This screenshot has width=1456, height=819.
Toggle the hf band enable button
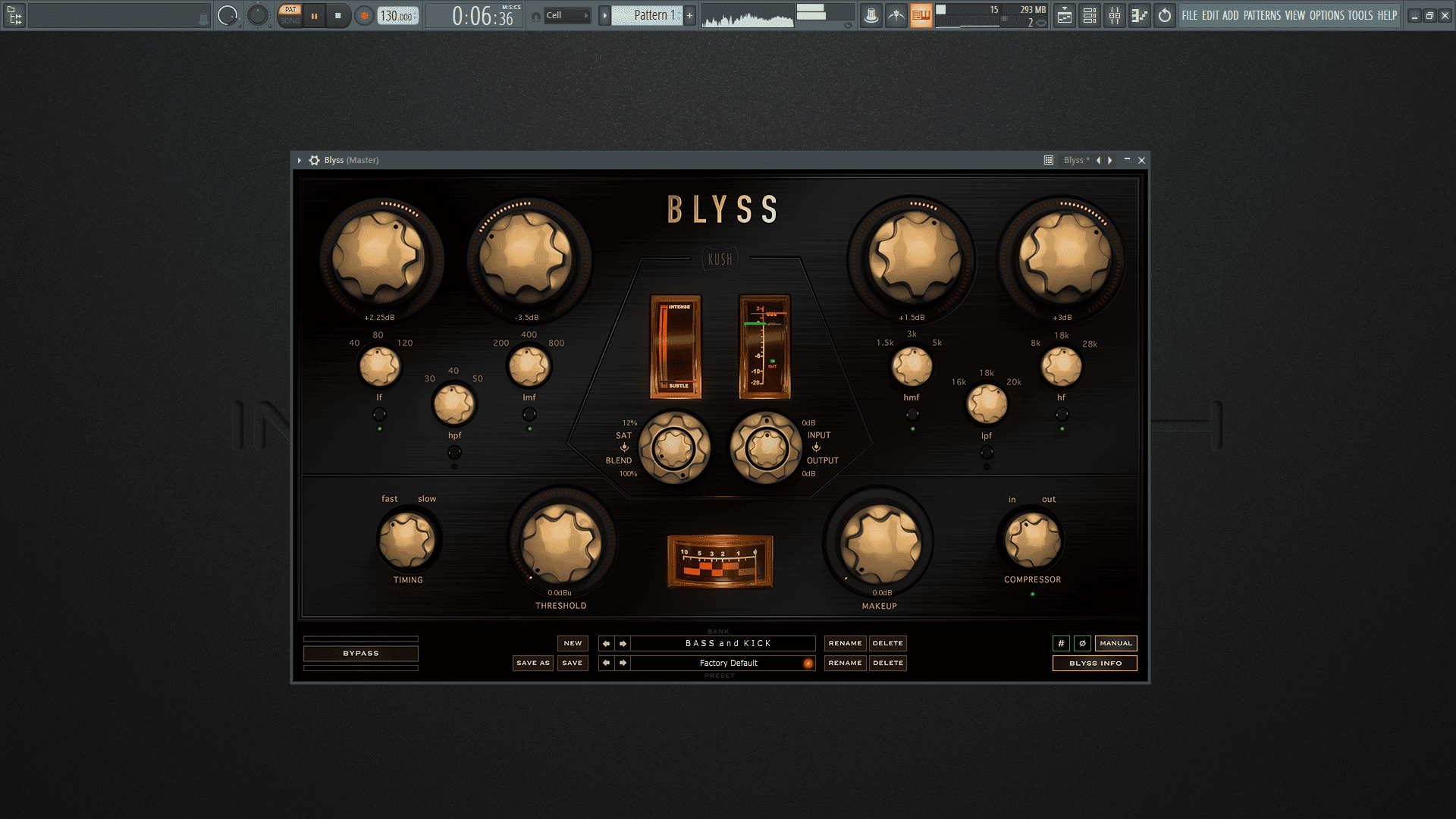pyautogui.click(x=1062, y=414)
